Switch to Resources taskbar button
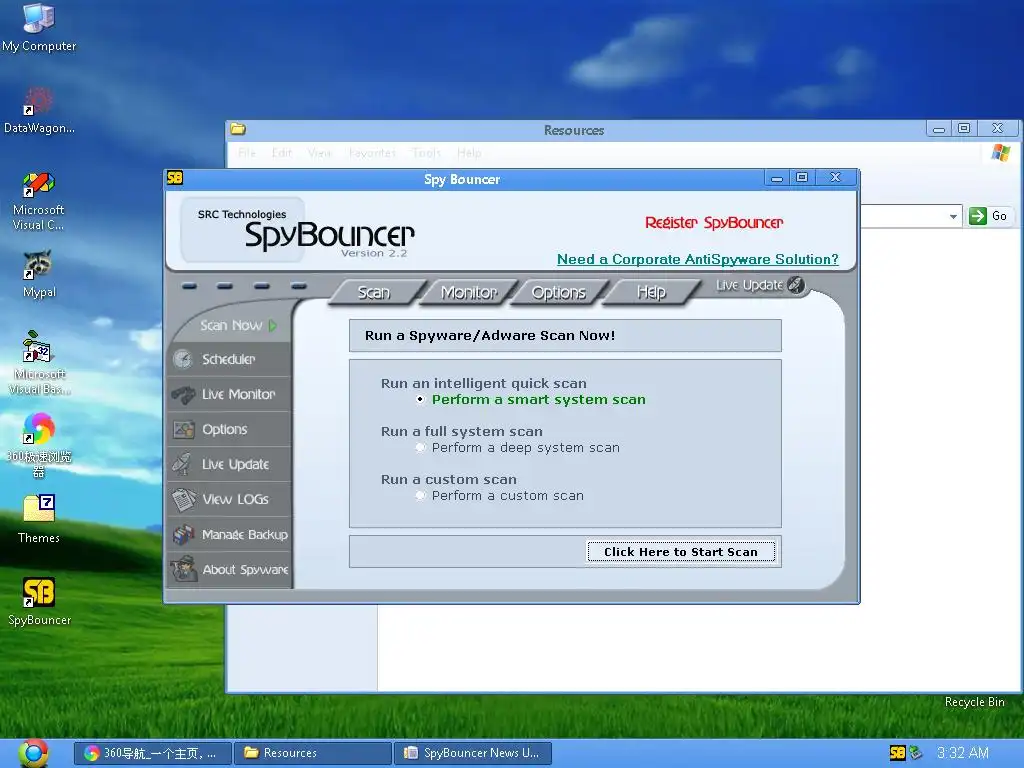This screenshot has height=768, width=1024. 313,753
